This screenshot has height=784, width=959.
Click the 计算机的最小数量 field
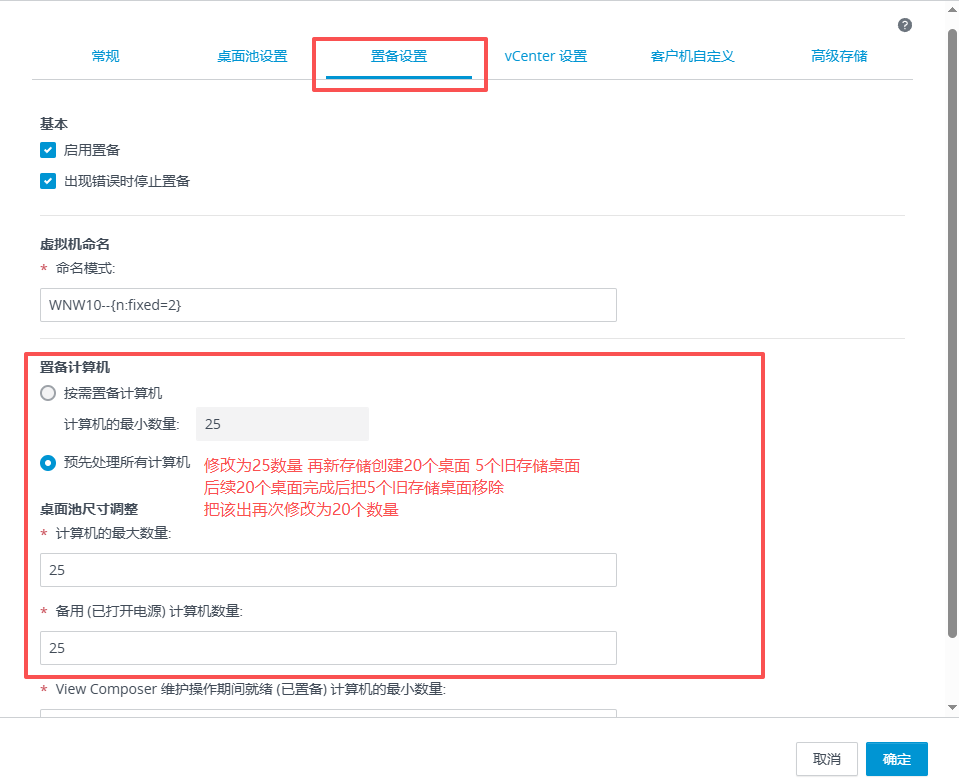point(282,424)
